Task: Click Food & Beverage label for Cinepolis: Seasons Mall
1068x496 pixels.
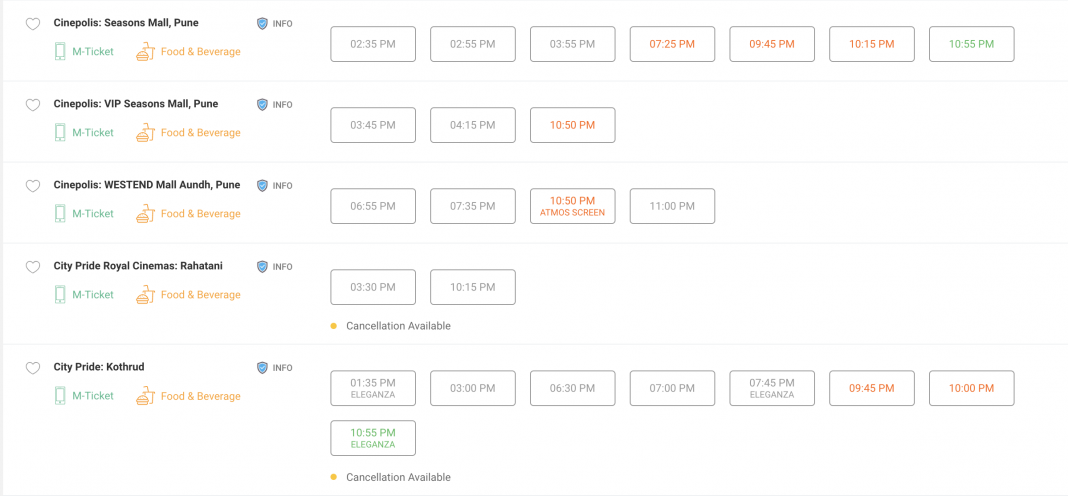Action: [200, 51]
